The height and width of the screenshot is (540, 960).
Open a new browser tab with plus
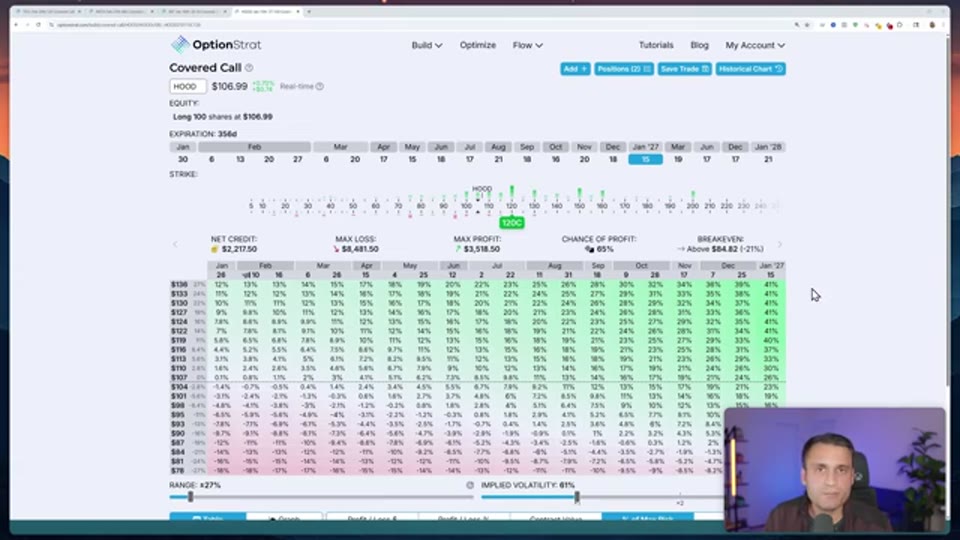pyautogui.click(x=309, y=12)
